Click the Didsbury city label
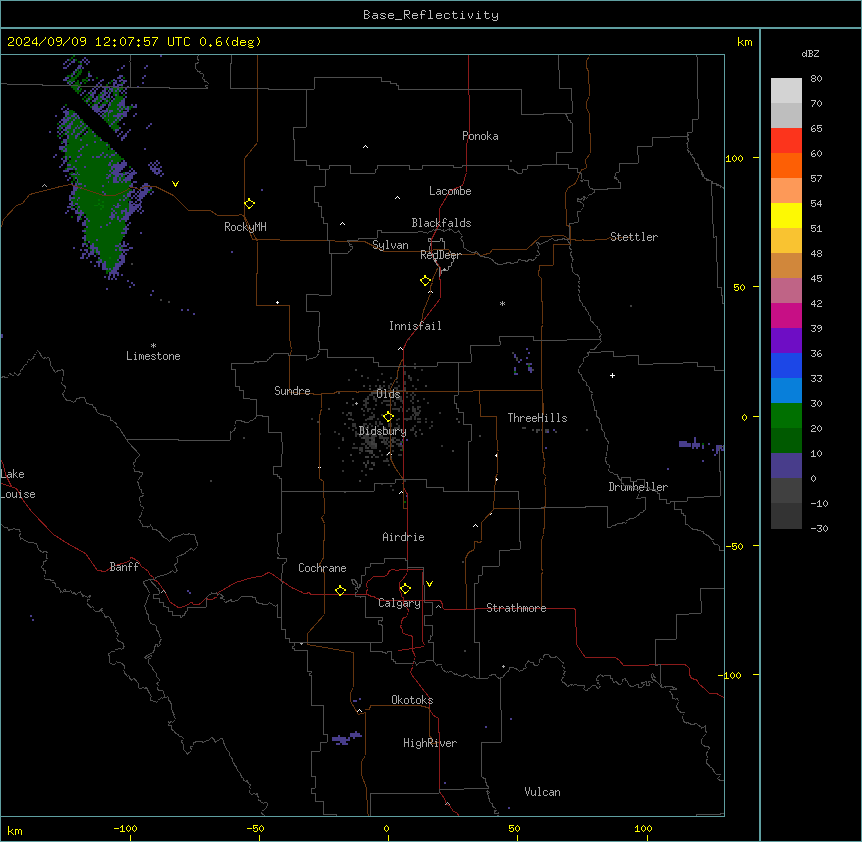The image size is (862, 842). (382, 431)
